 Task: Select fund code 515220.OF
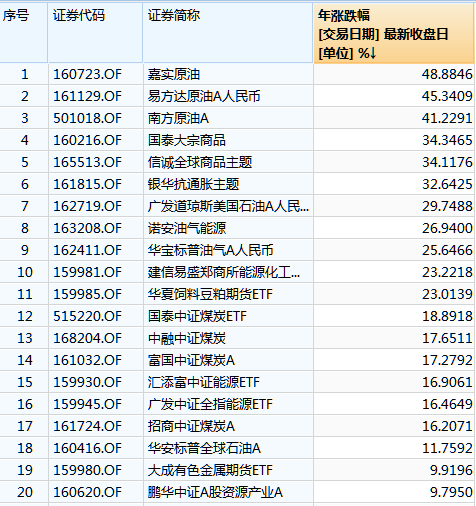click(x=88, y=316)
